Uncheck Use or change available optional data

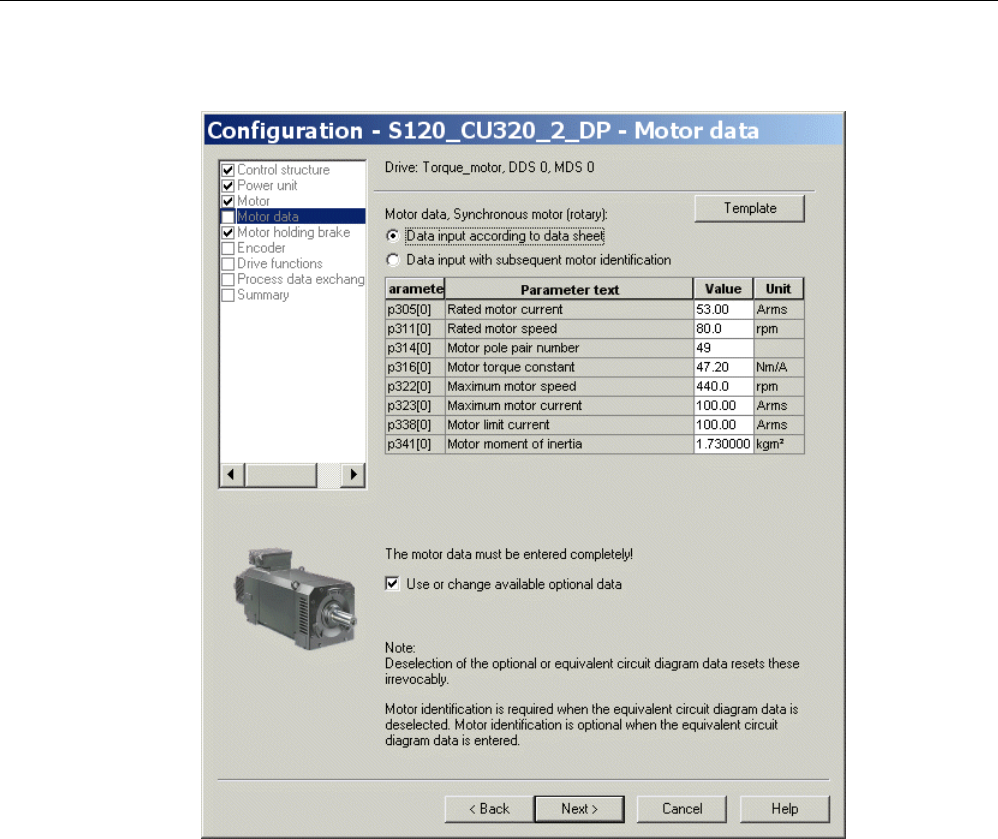pos(392,584)
